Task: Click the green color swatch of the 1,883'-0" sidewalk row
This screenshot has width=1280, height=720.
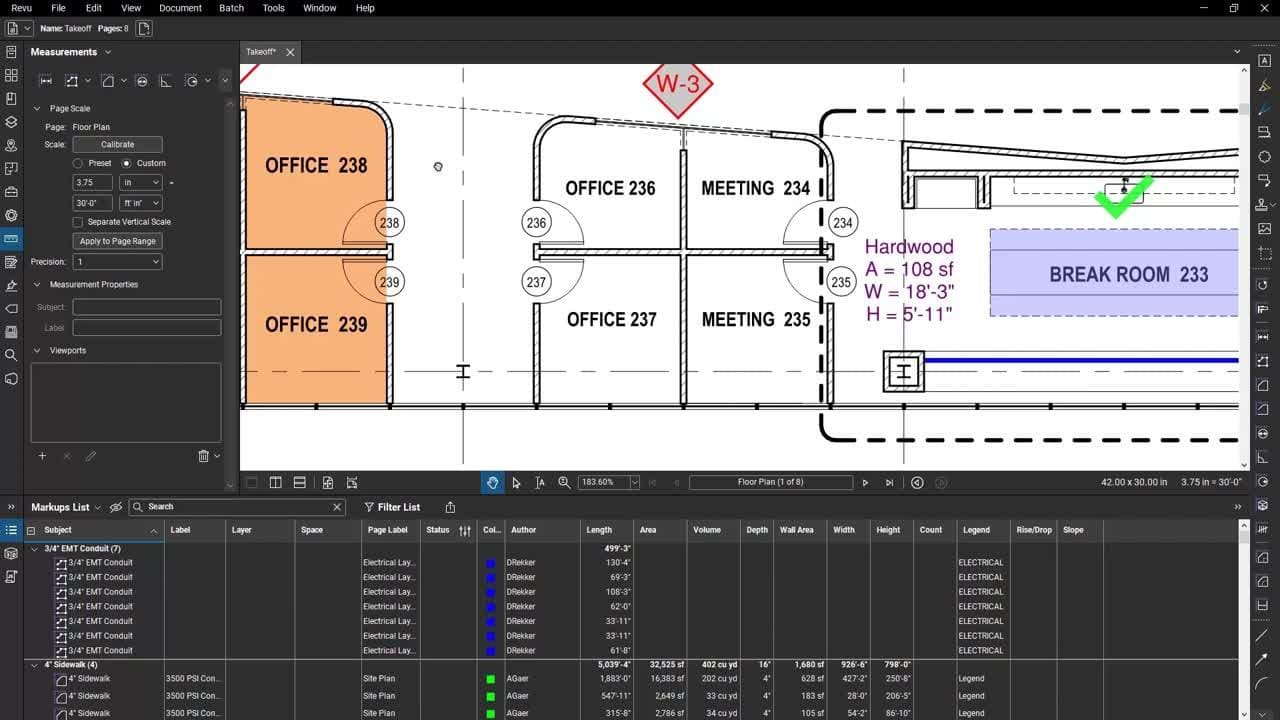Action: pyautogui.click(x=490, y=679)
